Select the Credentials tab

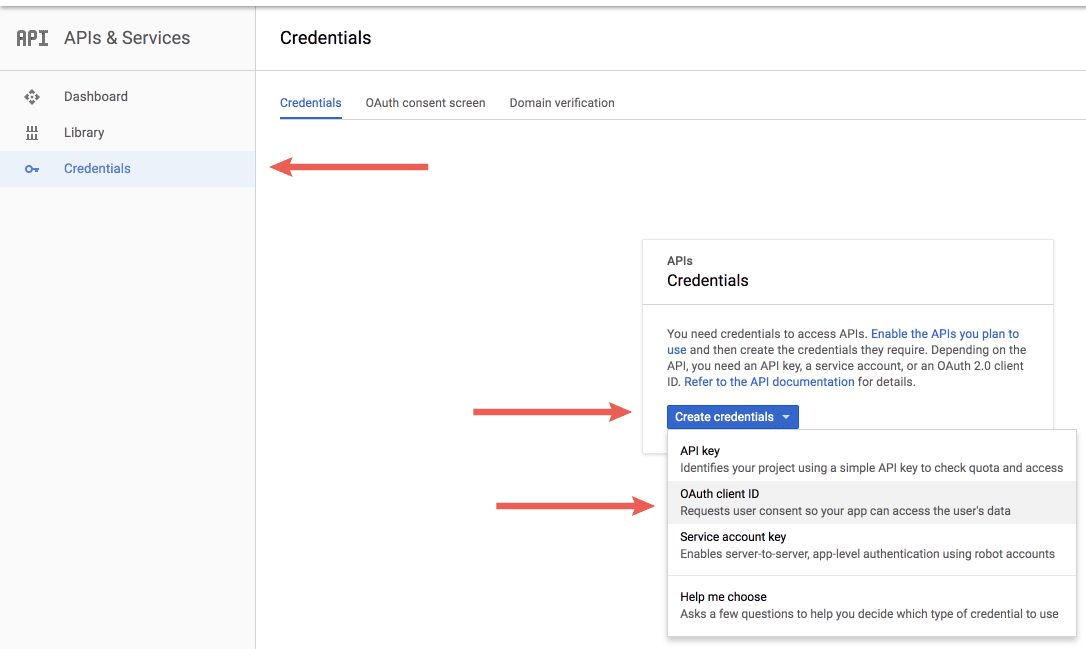point(311,102)
